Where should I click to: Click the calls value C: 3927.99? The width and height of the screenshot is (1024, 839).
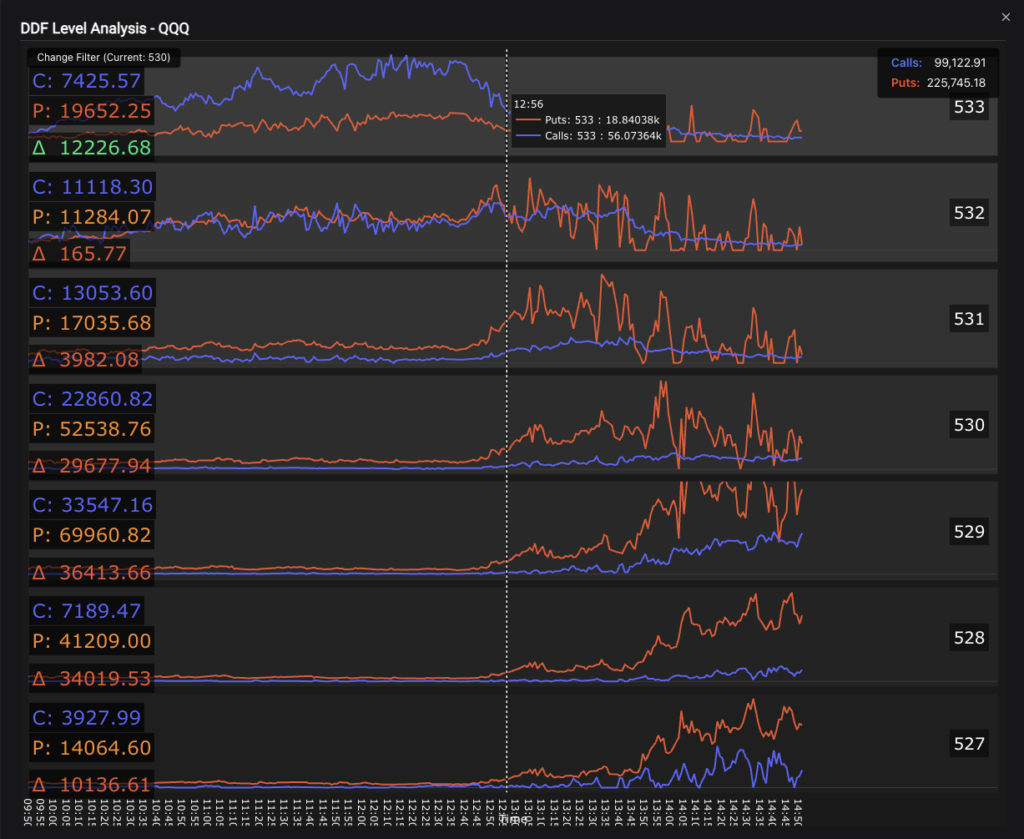click(x=86, y=718)
